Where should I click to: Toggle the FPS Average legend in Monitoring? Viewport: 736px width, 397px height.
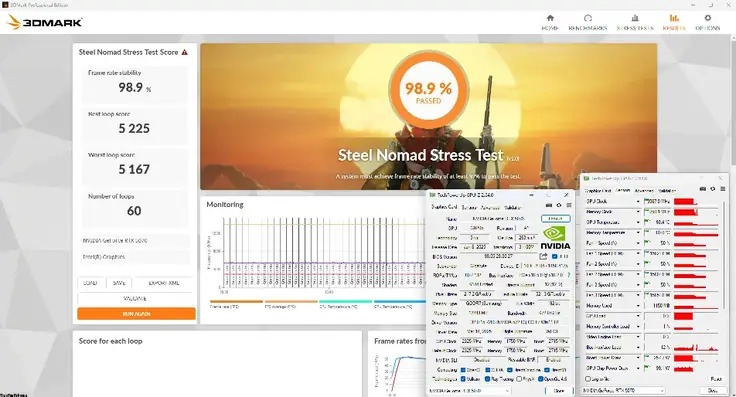[x=291, y=304]
